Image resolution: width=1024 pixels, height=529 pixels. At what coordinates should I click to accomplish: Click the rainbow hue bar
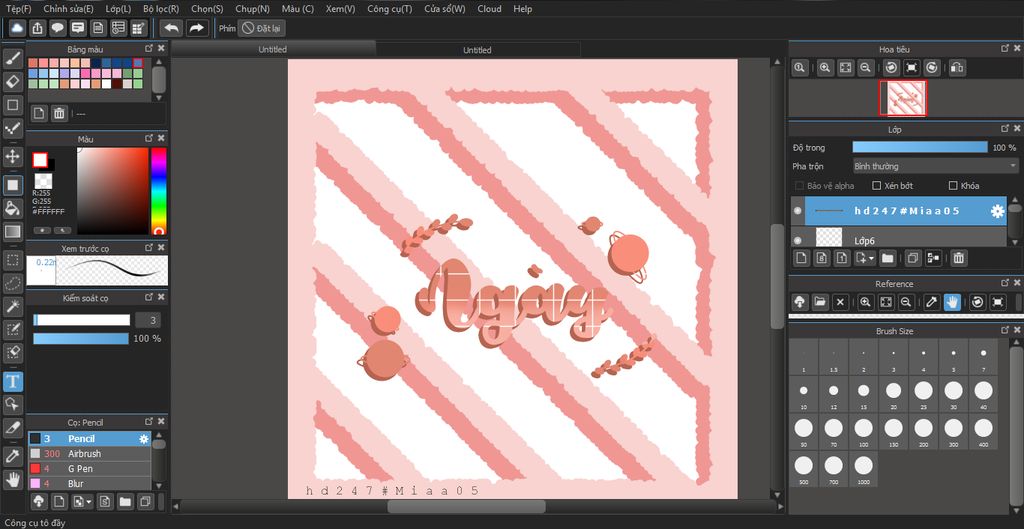point(159,191)
